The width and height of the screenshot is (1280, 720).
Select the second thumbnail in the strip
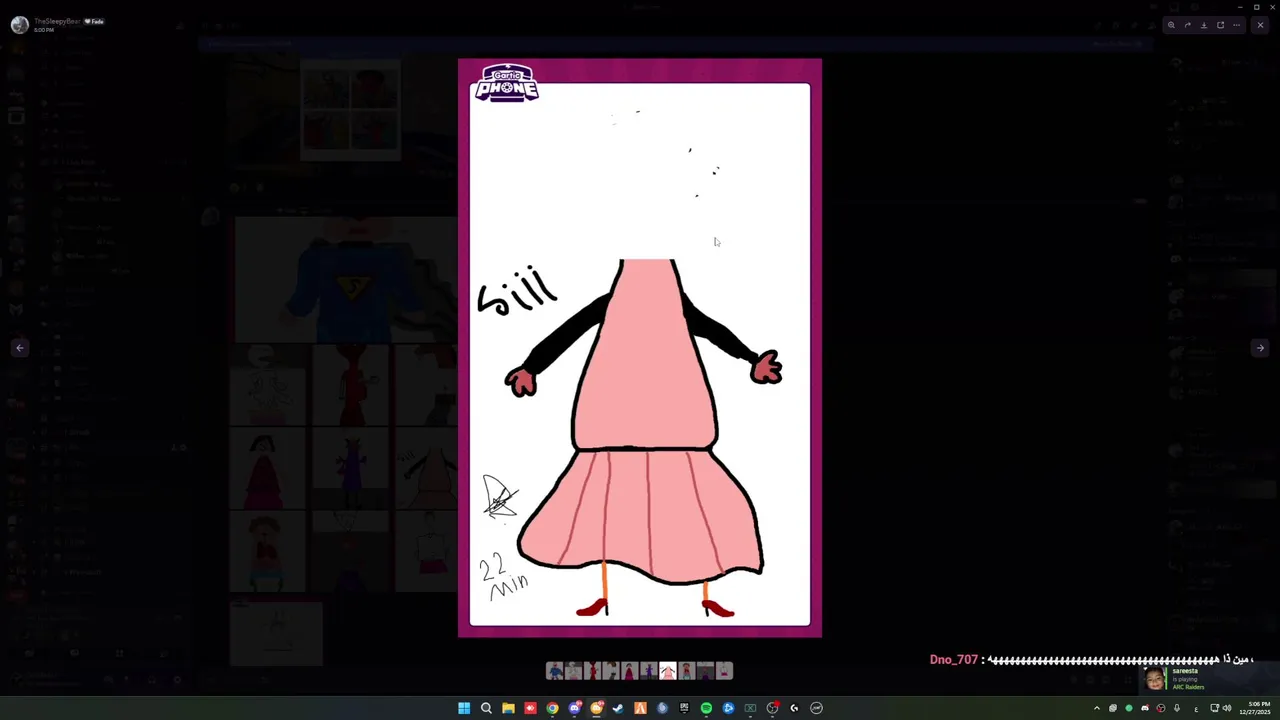pos(574,671)
